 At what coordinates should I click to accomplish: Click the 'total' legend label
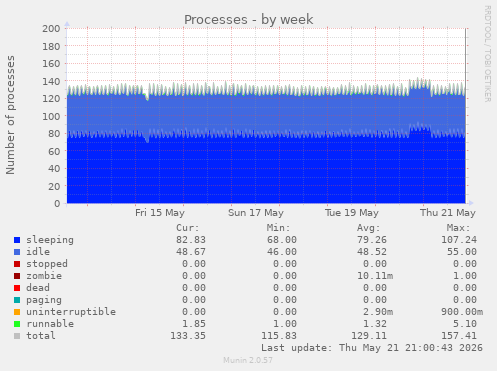(41, 336)
